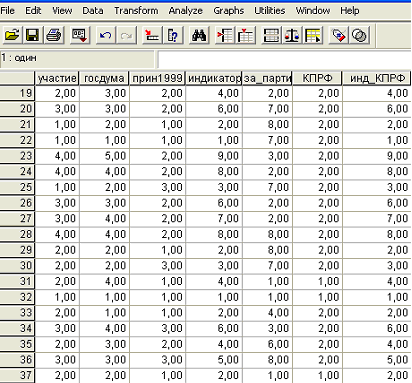Open the Analyze menu
Screen dimensions: 412x383
185,11
